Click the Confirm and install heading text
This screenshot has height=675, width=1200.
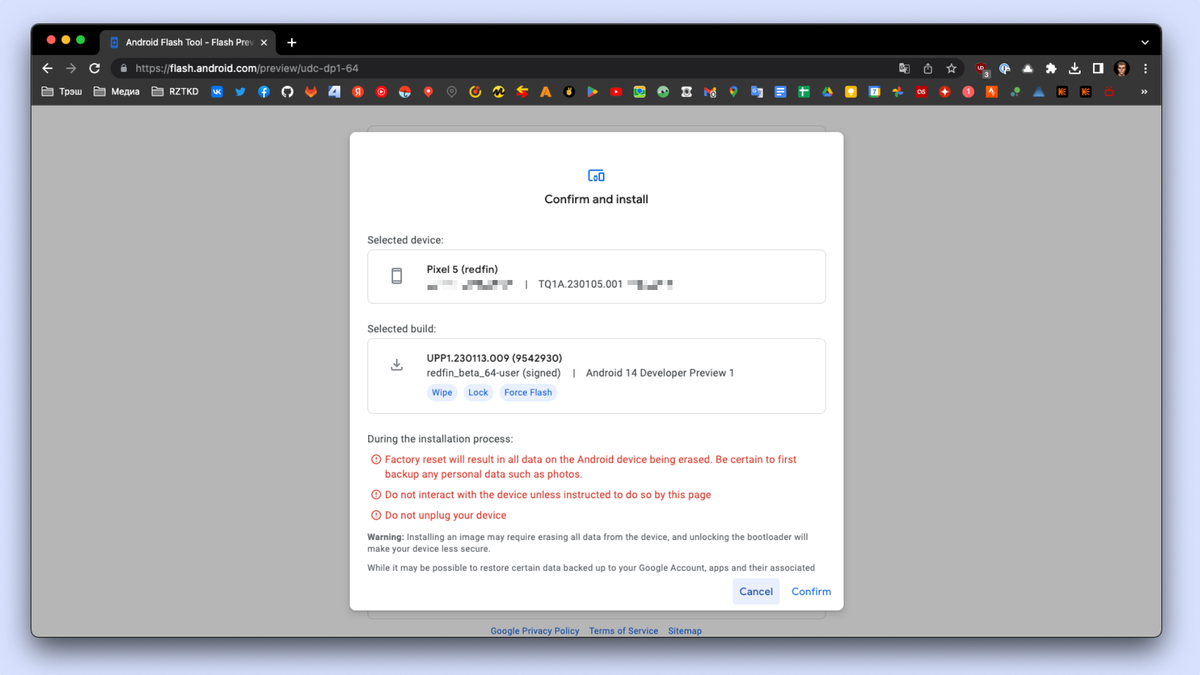[x=596, y=199]
